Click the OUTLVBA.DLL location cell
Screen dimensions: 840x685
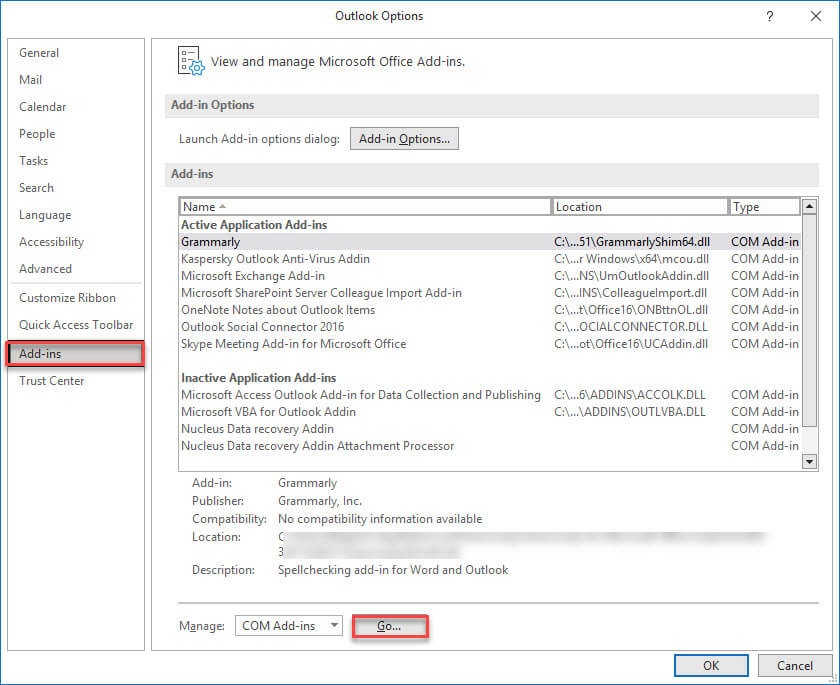(630, 412)
